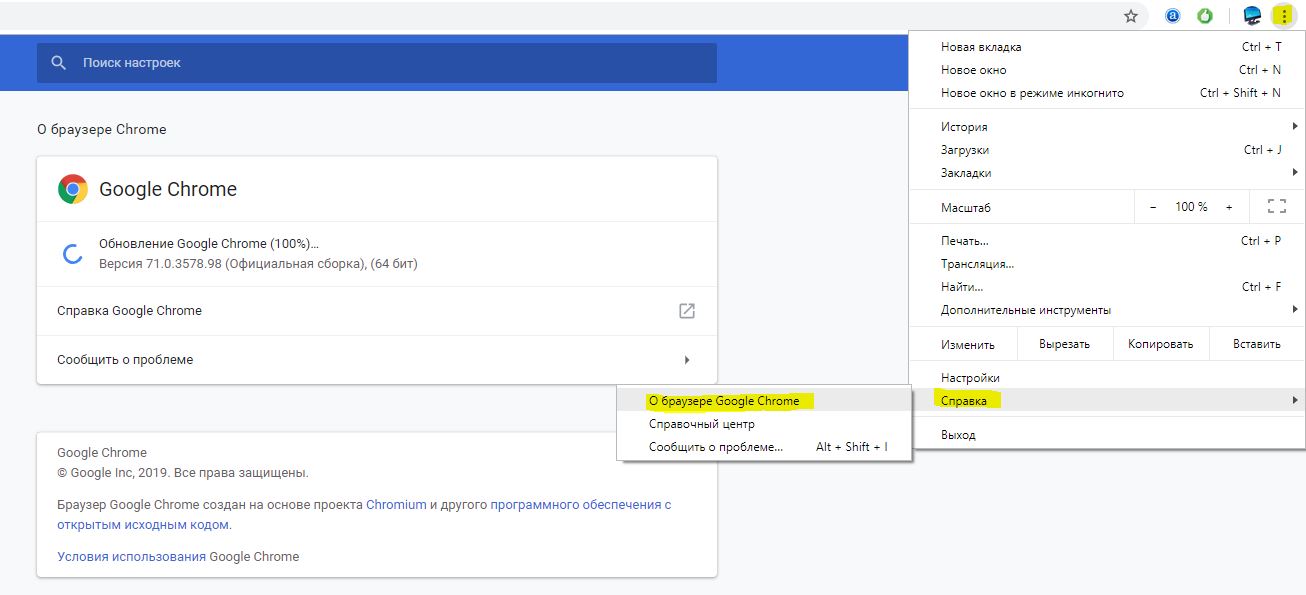Bookmark this page with the star icon

pyautogui.click(x=1131, y=16)
